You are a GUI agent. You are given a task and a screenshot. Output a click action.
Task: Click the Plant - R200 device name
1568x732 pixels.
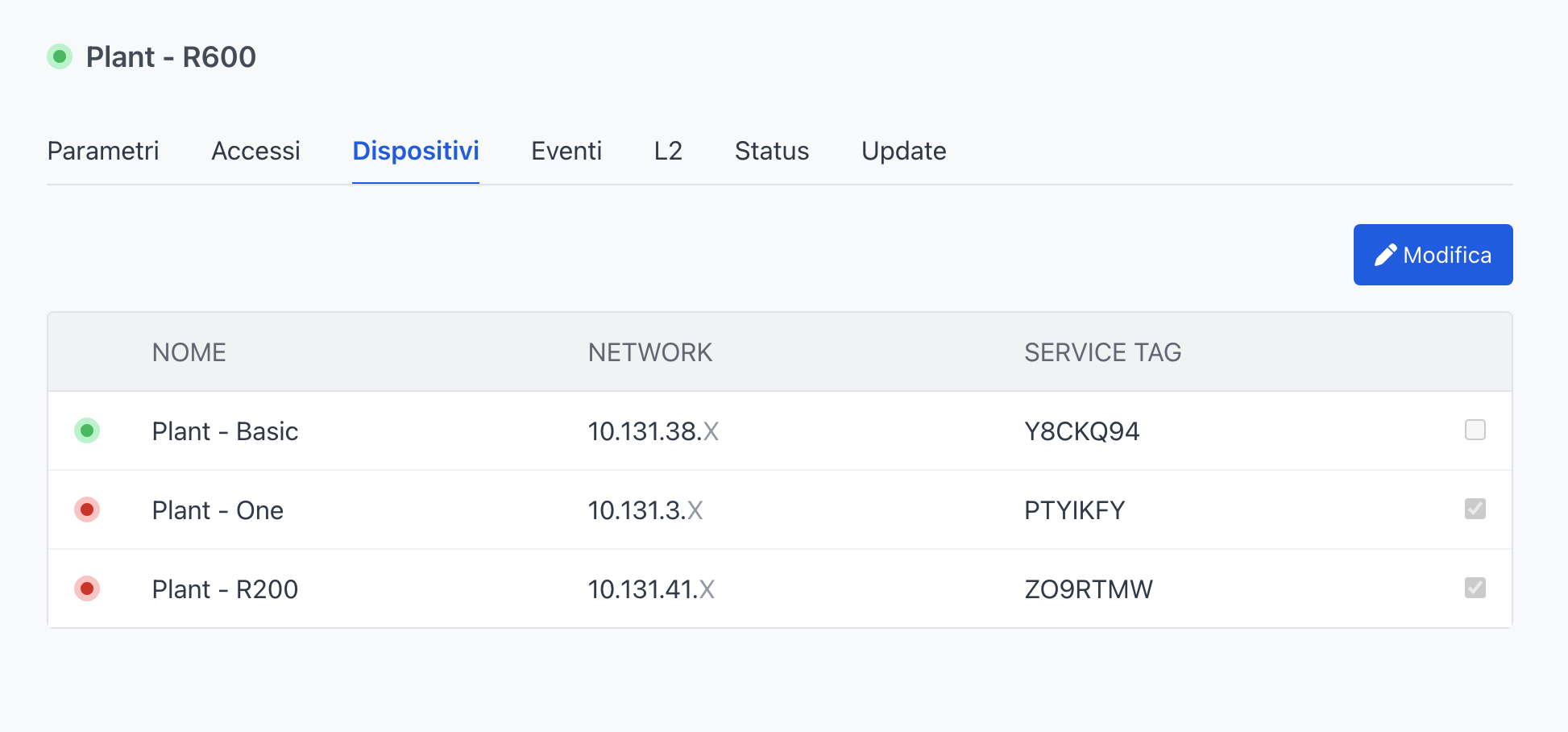225,589
